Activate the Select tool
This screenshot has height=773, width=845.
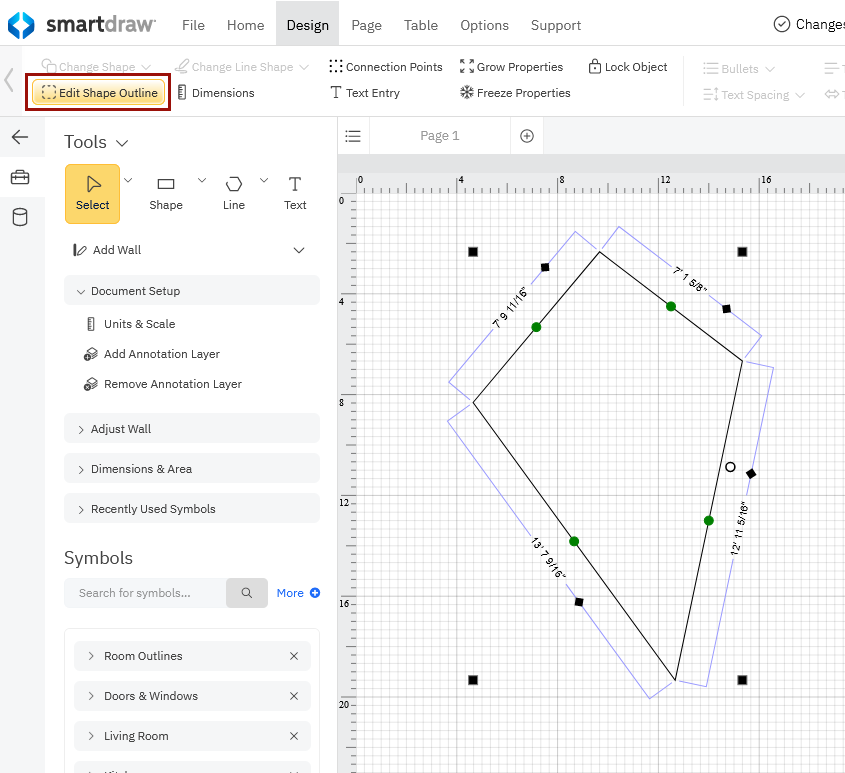click(92, 192)
